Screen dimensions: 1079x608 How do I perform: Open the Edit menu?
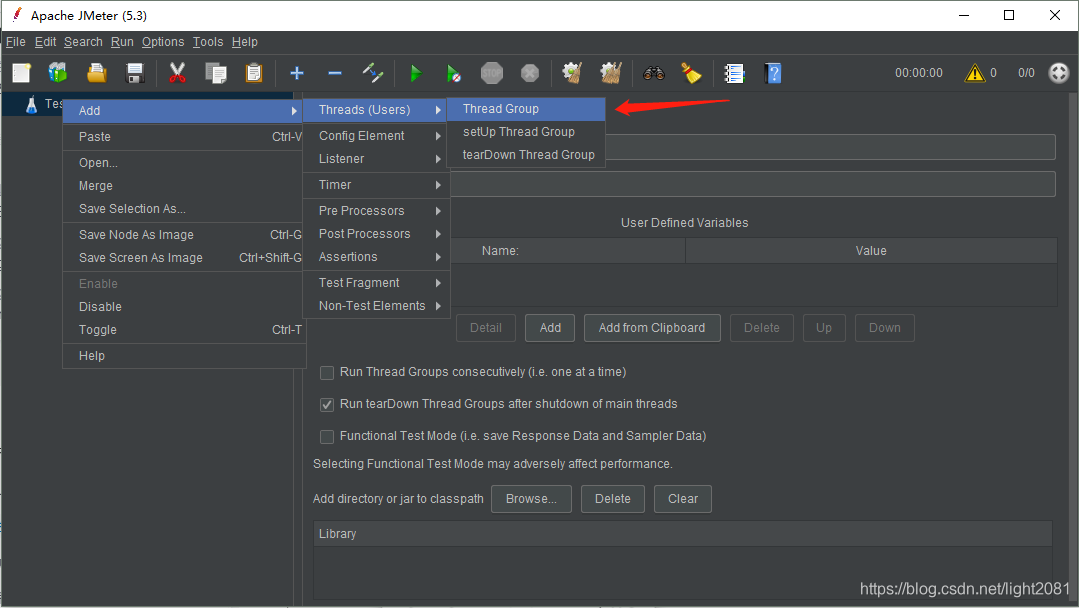click(45, 42)
